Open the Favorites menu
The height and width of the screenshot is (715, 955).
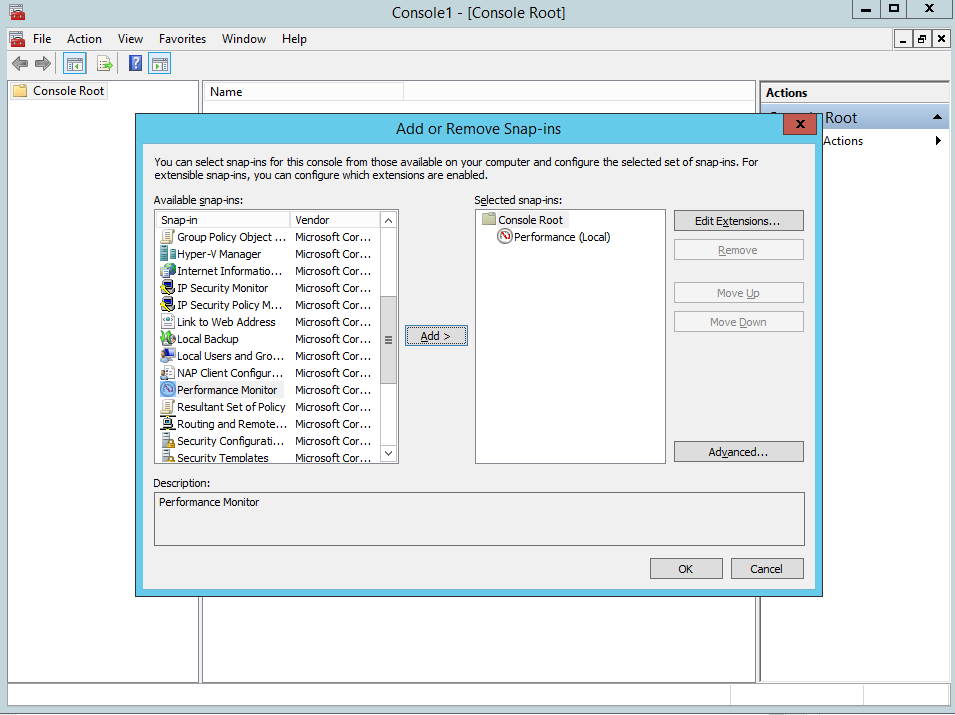coord(182,39)
